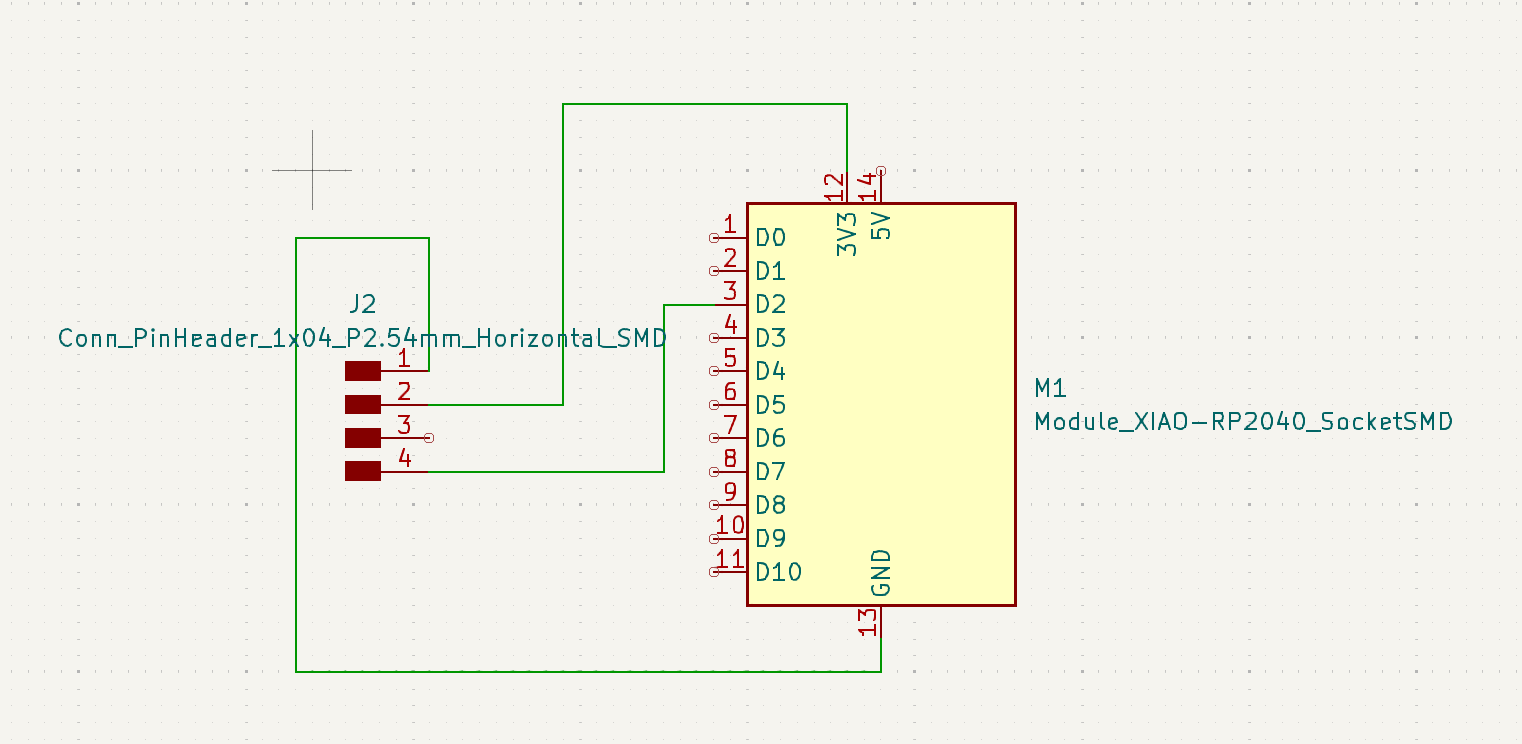Select the D0 pin label

click(x=771, y=238)
